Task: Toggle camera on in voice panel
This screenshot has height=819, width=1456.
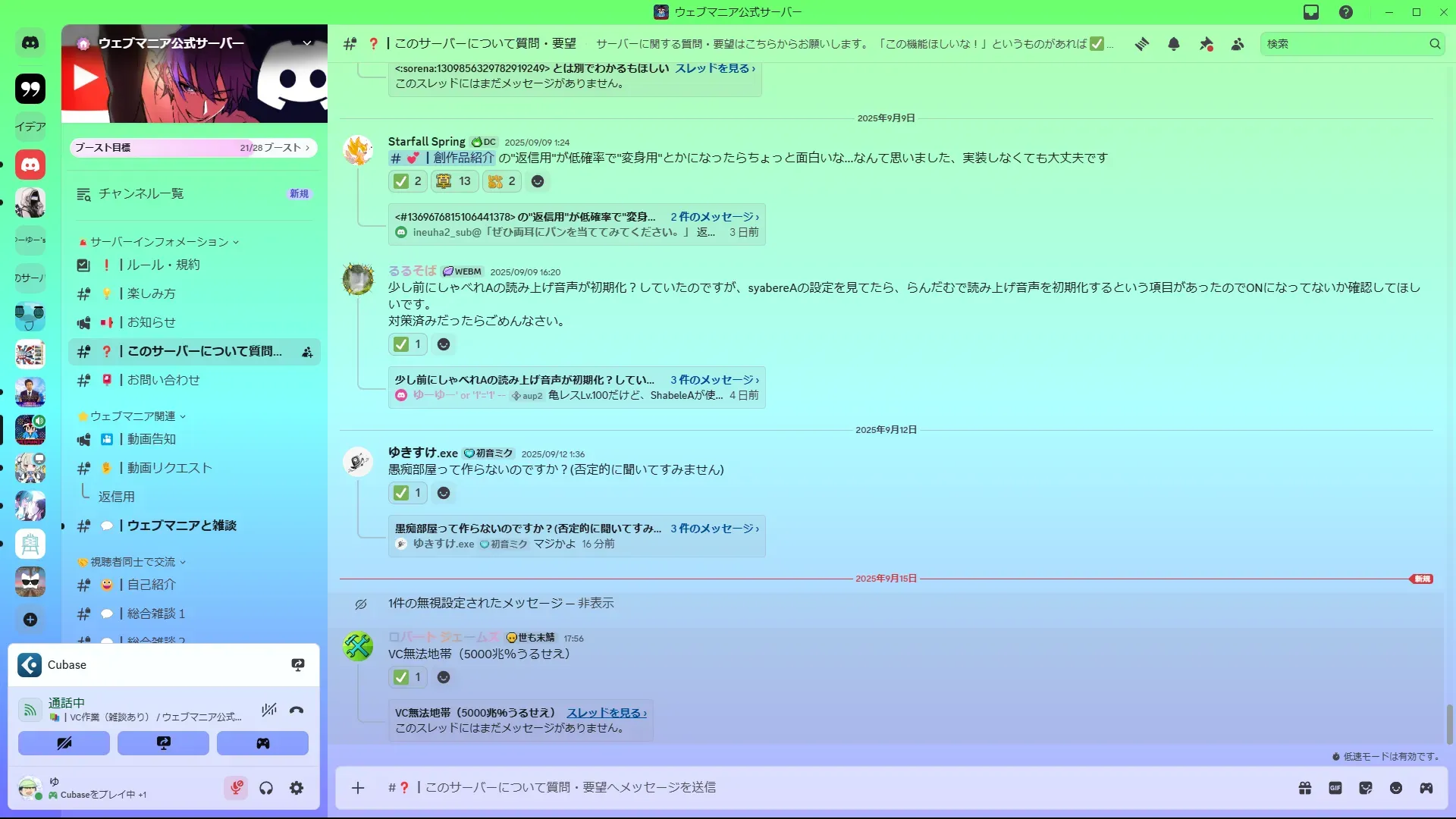Action: point(64,743)
